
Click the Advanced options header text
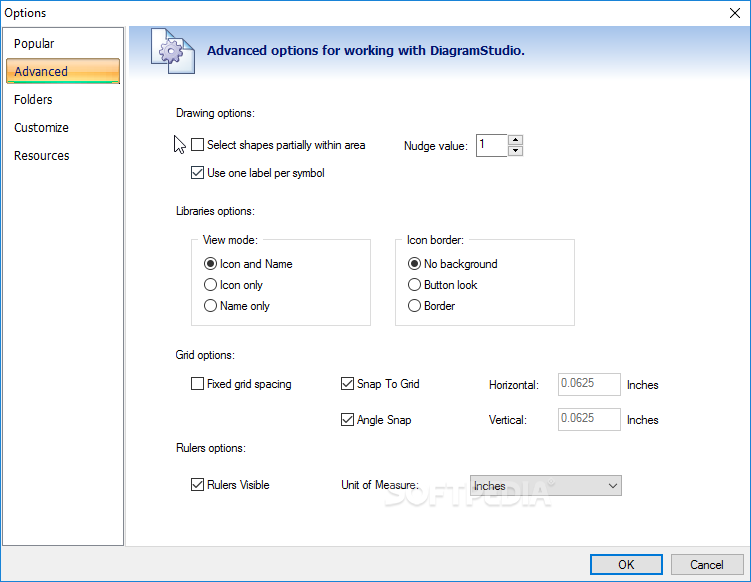tap(365, 51)
